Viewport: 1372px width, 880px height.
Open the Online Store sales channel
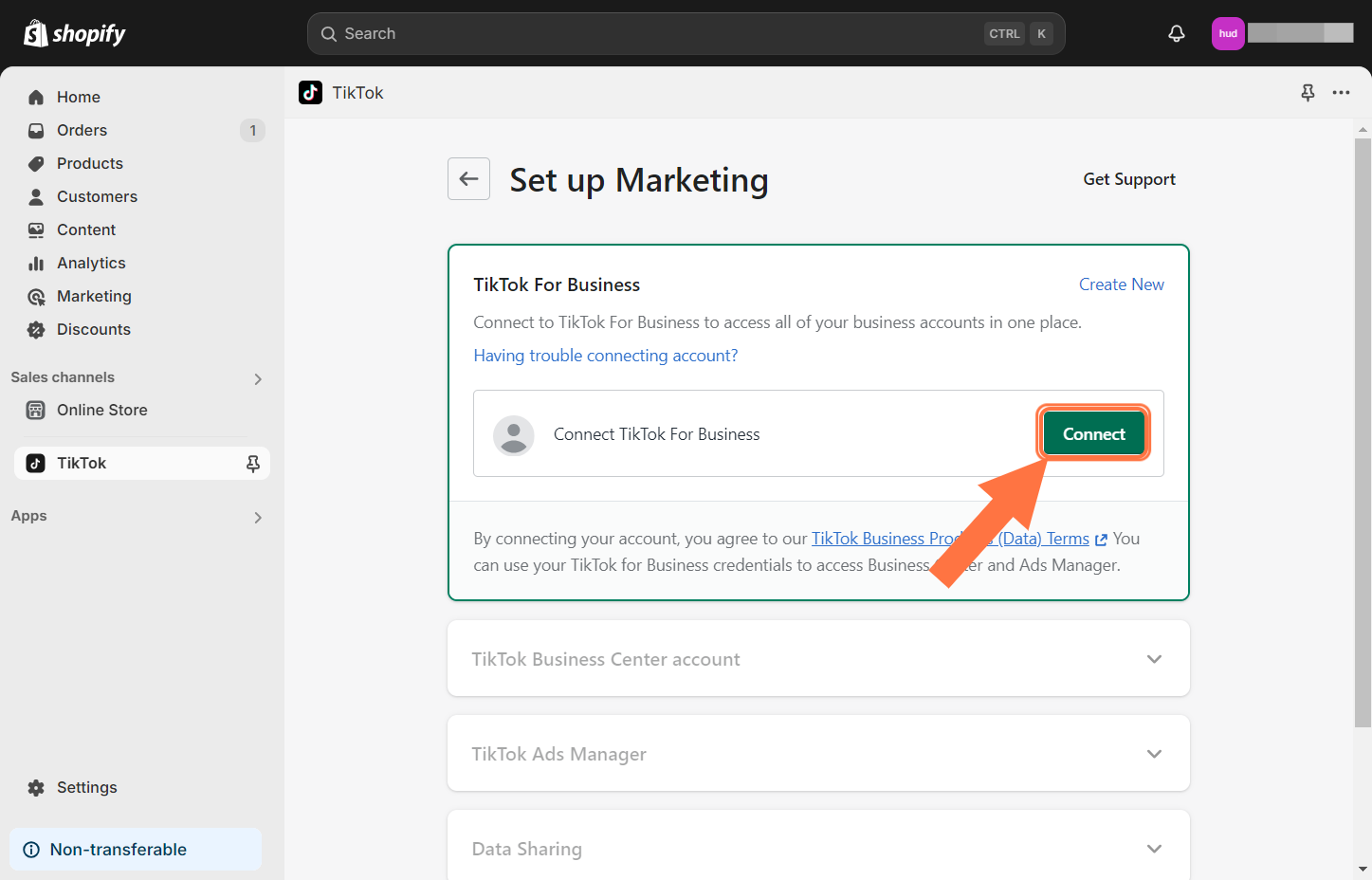pos(101,410)
